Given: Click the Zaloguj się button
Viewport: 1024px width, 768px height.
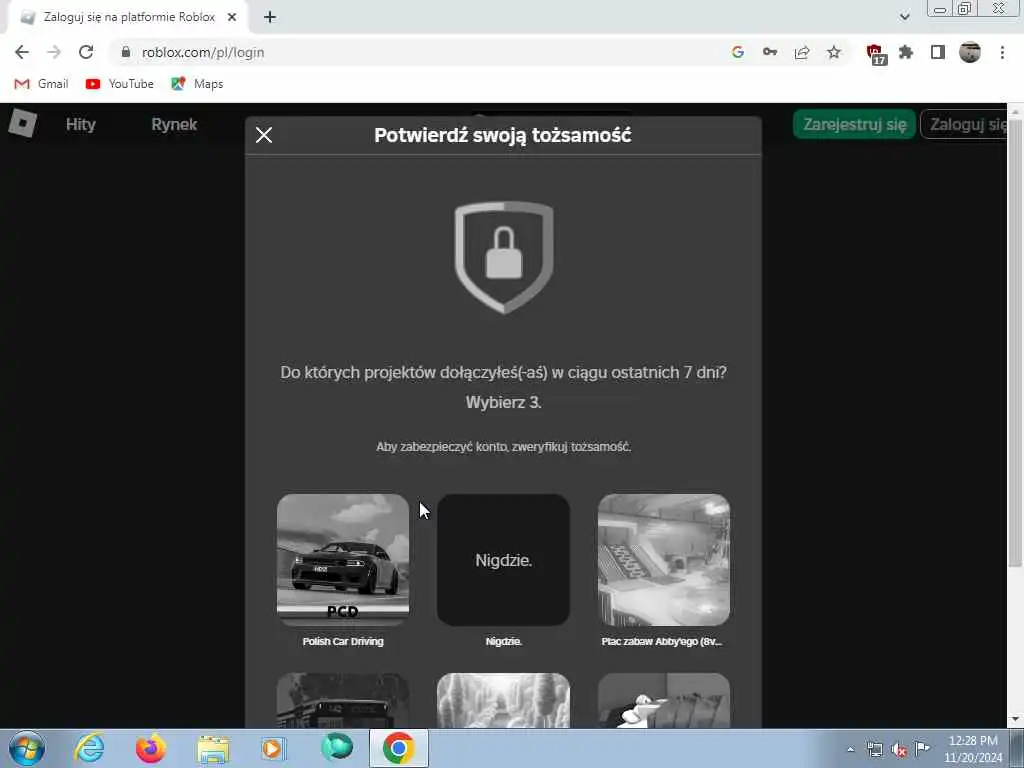Looking at the screenshot, I should tap(964, 124).
